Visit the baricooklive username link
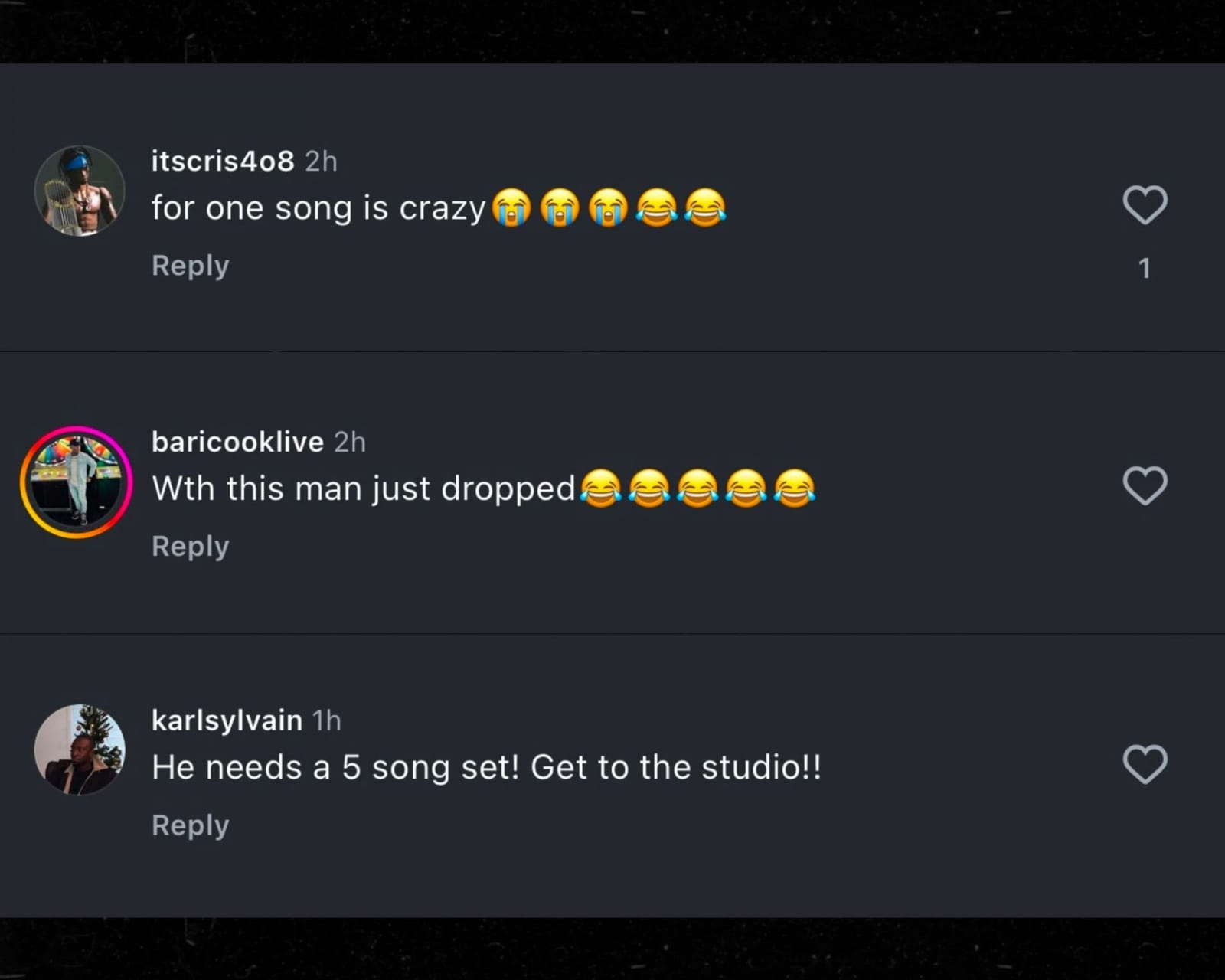 pyautogui.click(x=237, y=442)
